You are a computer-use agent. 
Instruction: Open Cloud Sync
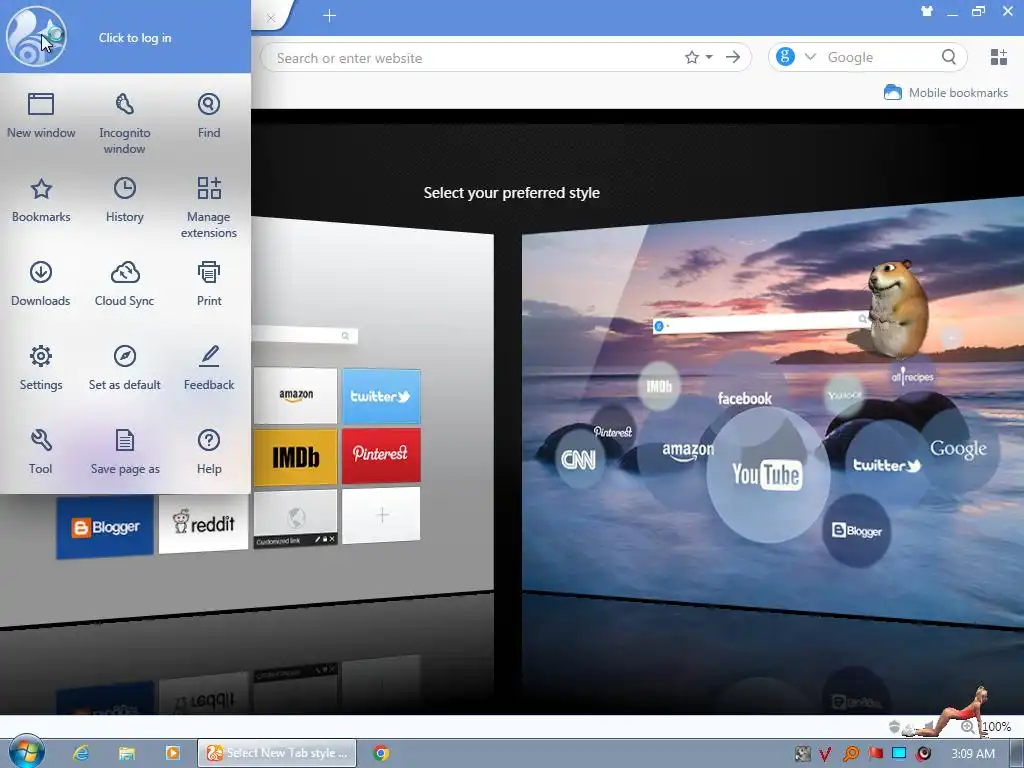coord(124,284)
